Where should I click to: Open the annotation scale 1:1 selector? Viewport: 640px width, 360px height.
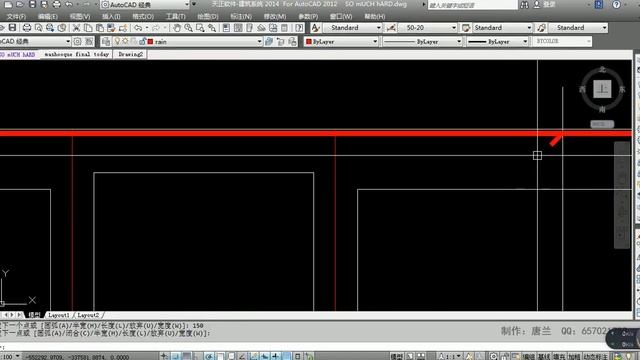point(449,356)
